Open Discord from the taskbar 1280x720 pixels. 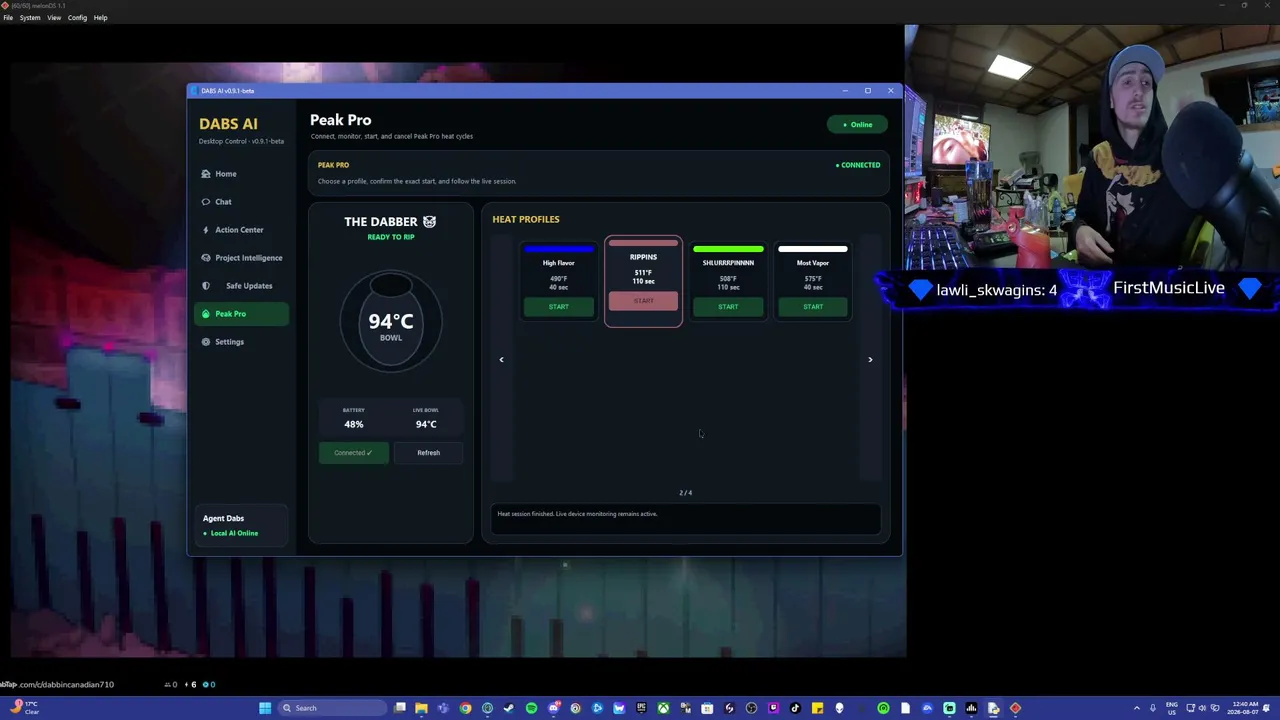[553, 708]
